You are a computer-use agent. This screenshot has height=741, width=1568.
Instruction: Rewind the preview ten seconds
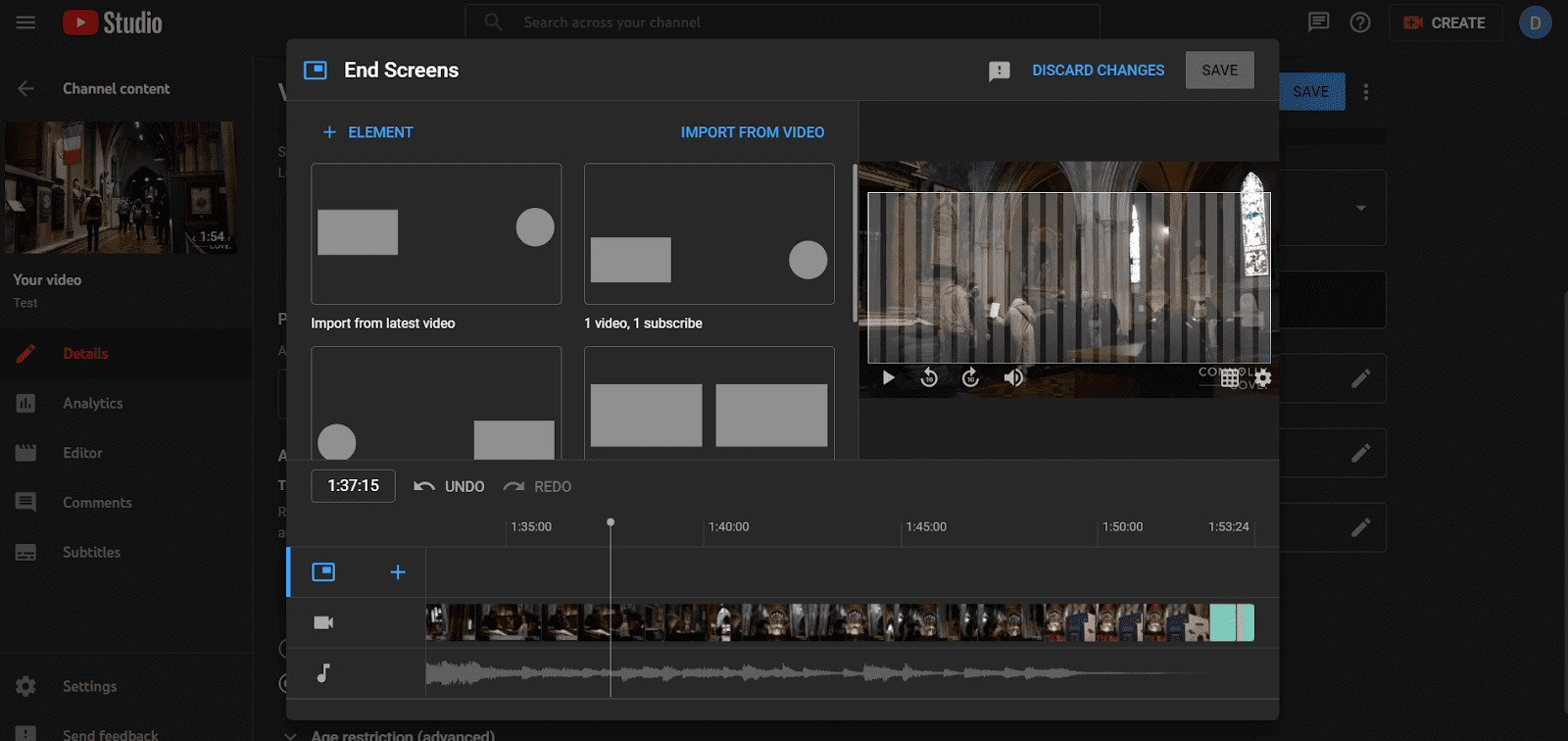(929, 377)
